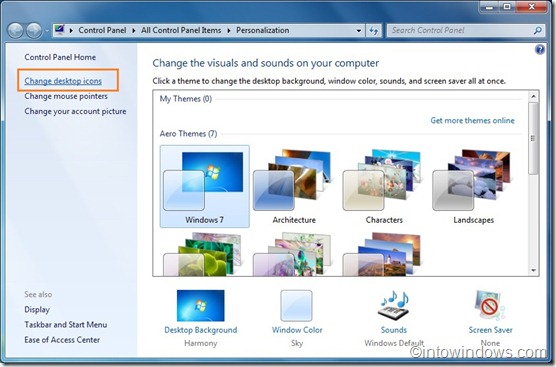Screen dimensions: 556x367
Task: Open the blue Help question mark
Action: point(540,50)
